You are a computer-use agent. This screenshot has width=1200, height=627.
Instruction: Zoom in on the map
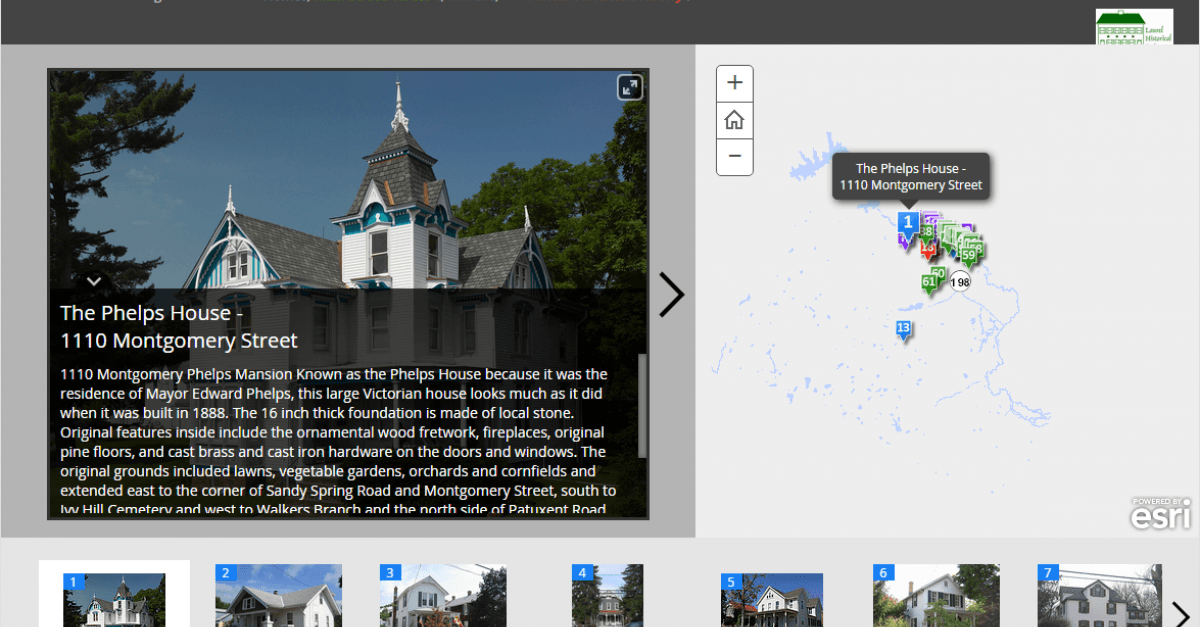pyautogui.click(x=734, y=83)
